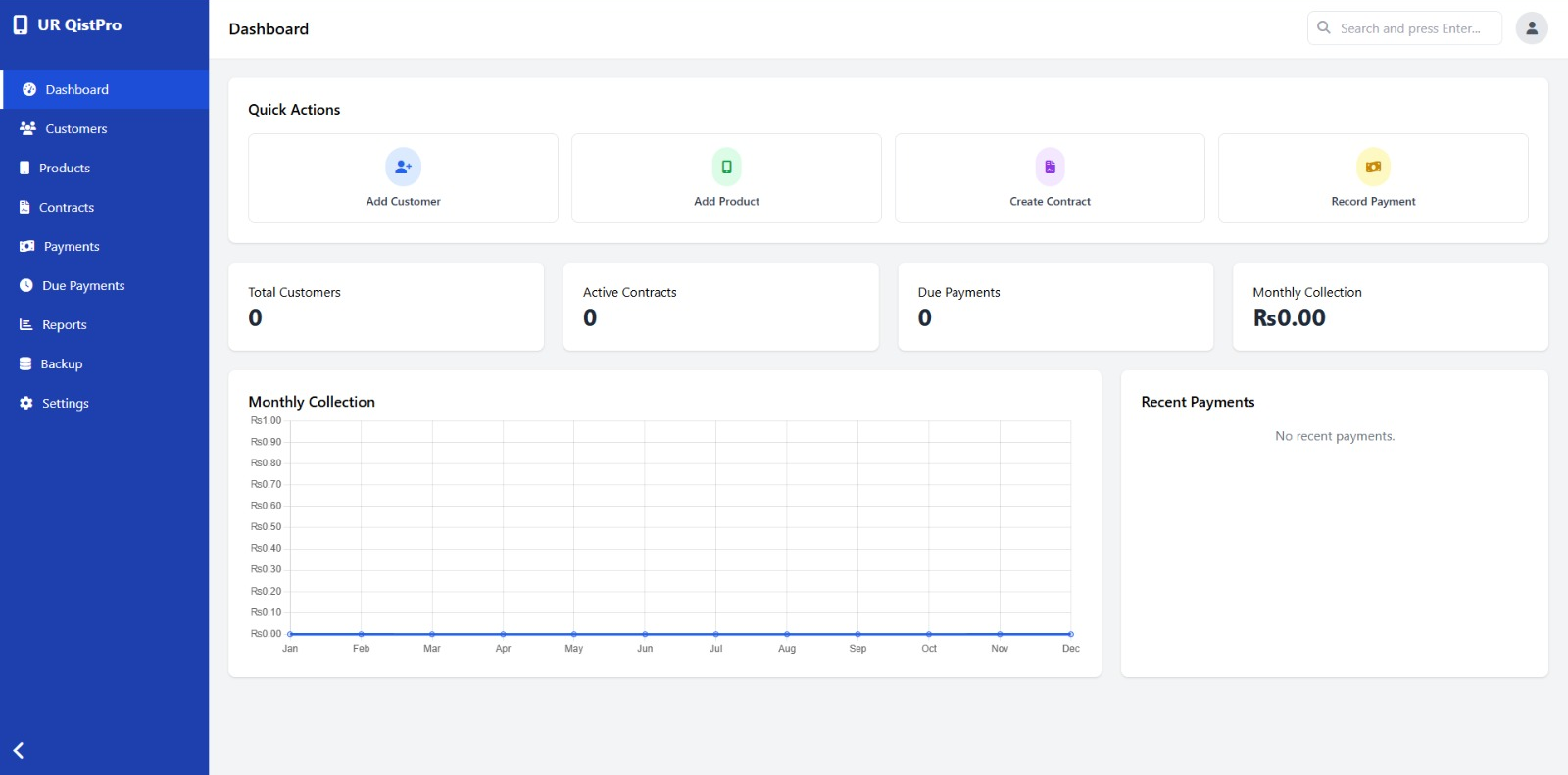1568x775 pixels.
Task: Open the Backup section
Action: [x=62, y=363]
